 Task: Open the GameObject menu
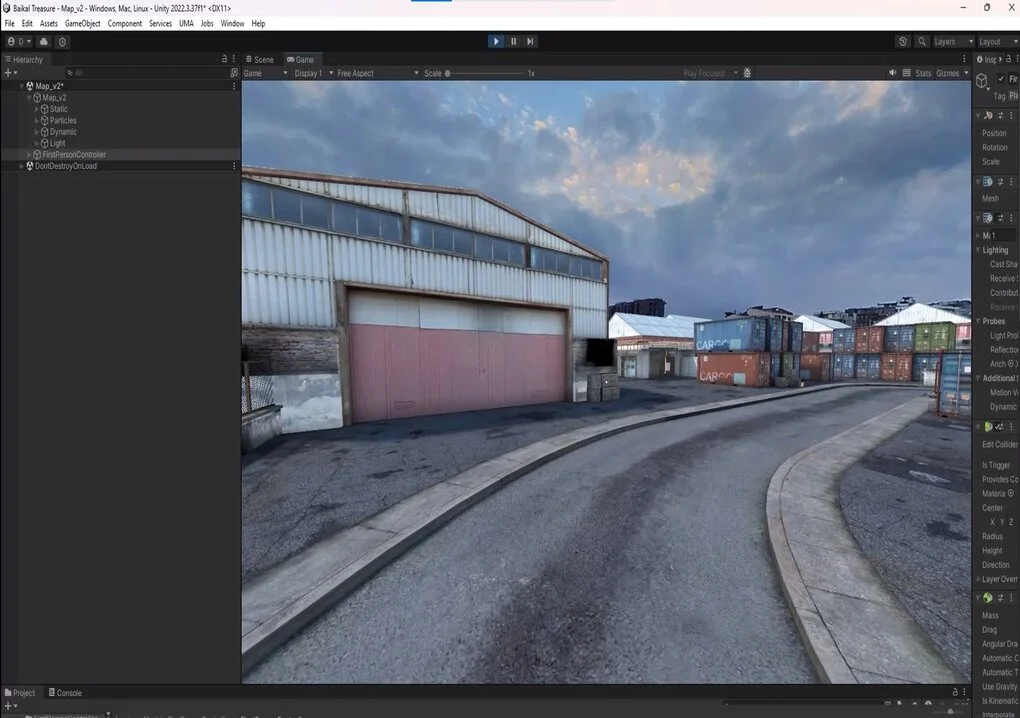[x=82, y=23]
